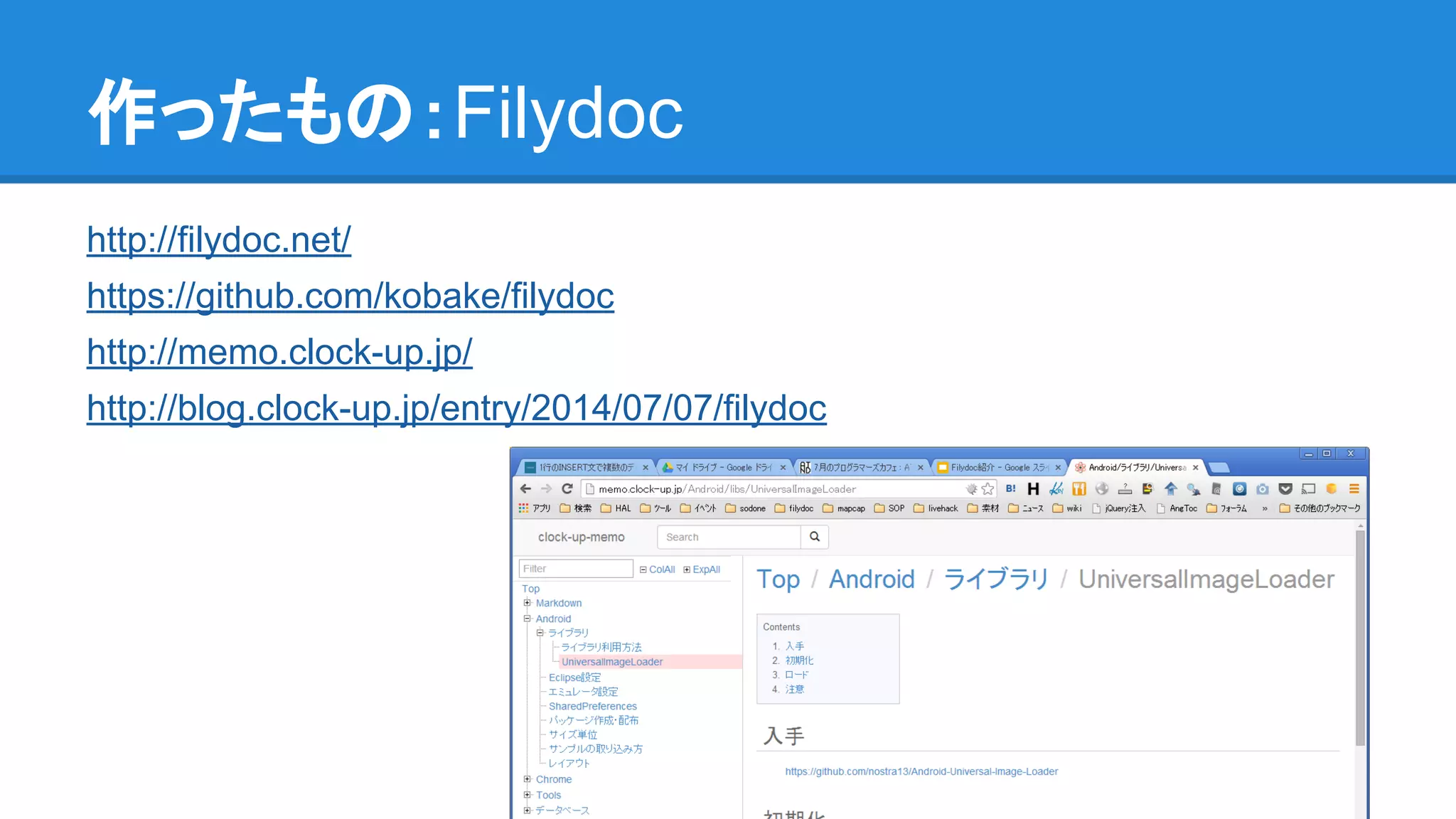
Task: Click the Chromecast extension icon
Action: 1309,488
